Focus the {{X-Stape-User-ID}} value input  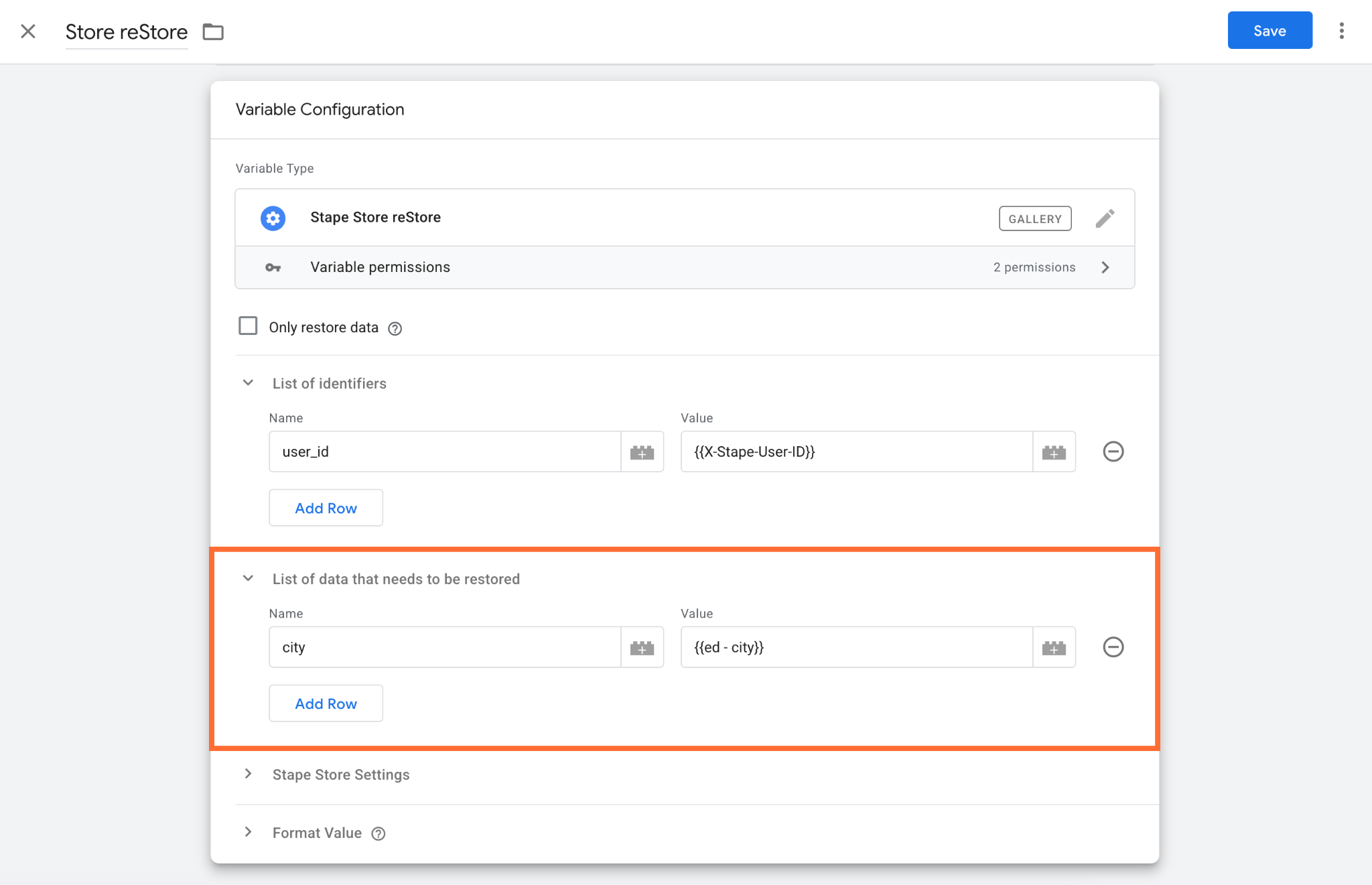coord(857,452)
